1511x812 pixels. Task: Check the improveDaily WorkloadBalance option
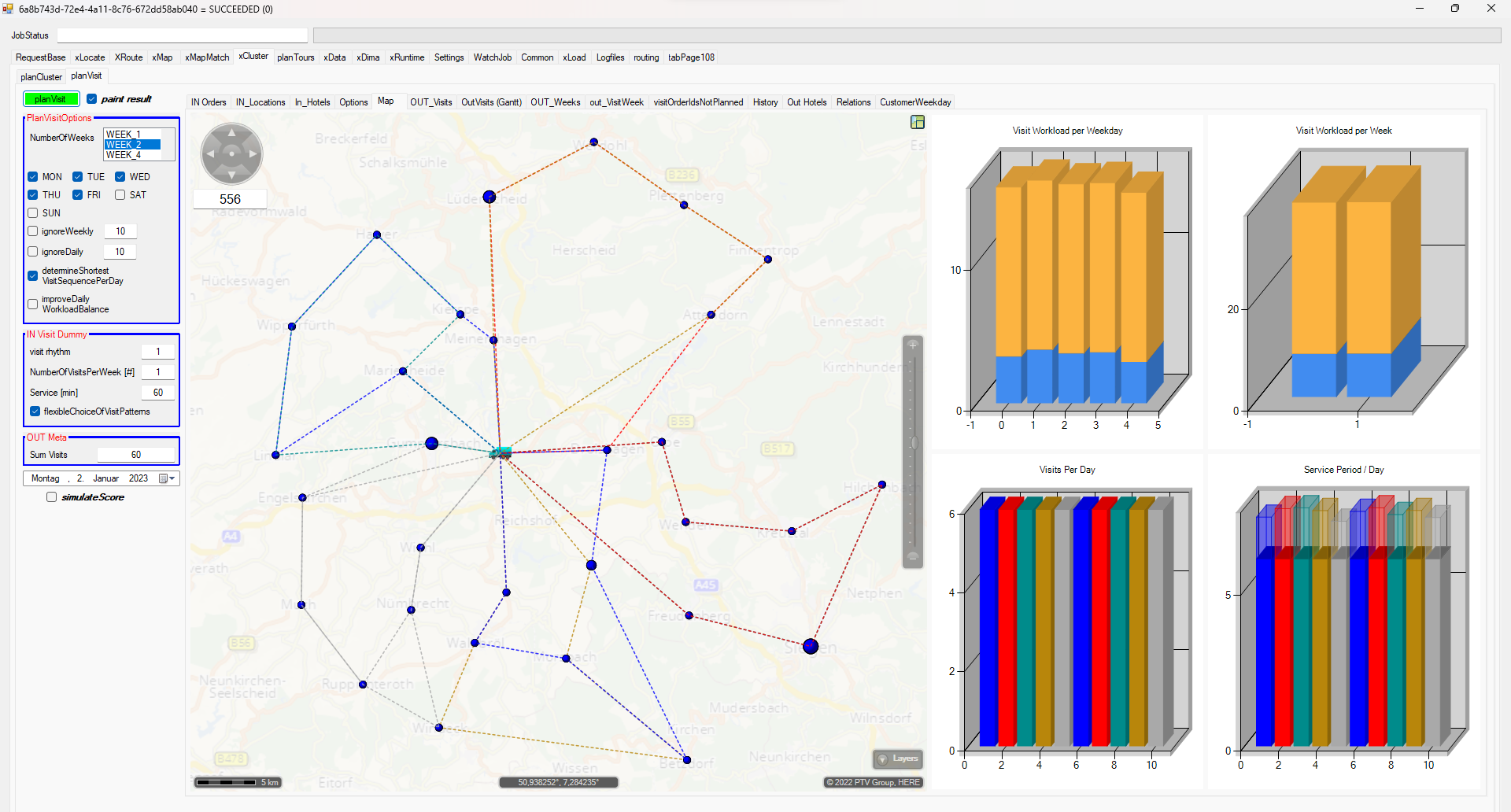[33, 304]
